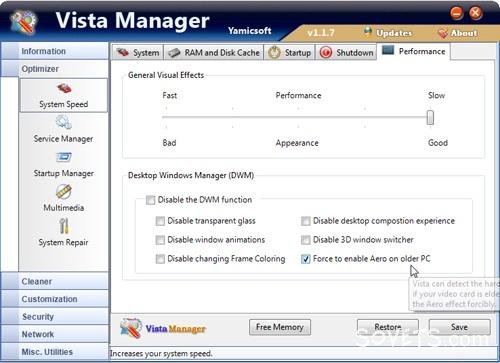Click the status bar text Increases your system speed
Screen dimensions: 500x363
point(161,354)
